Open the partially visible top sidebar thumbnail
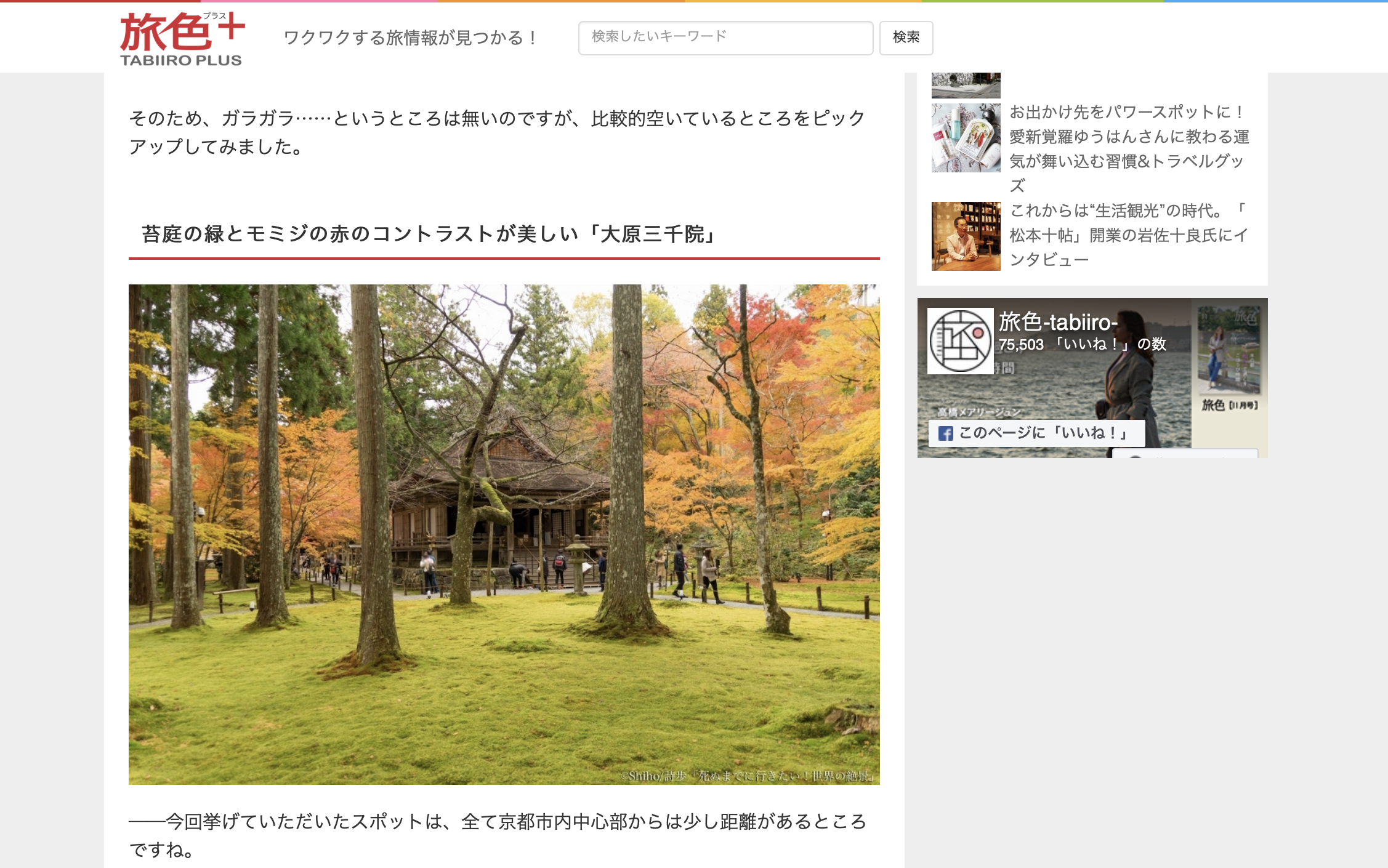This screenshot has height=868, width=1388. [x=965, y=86]
